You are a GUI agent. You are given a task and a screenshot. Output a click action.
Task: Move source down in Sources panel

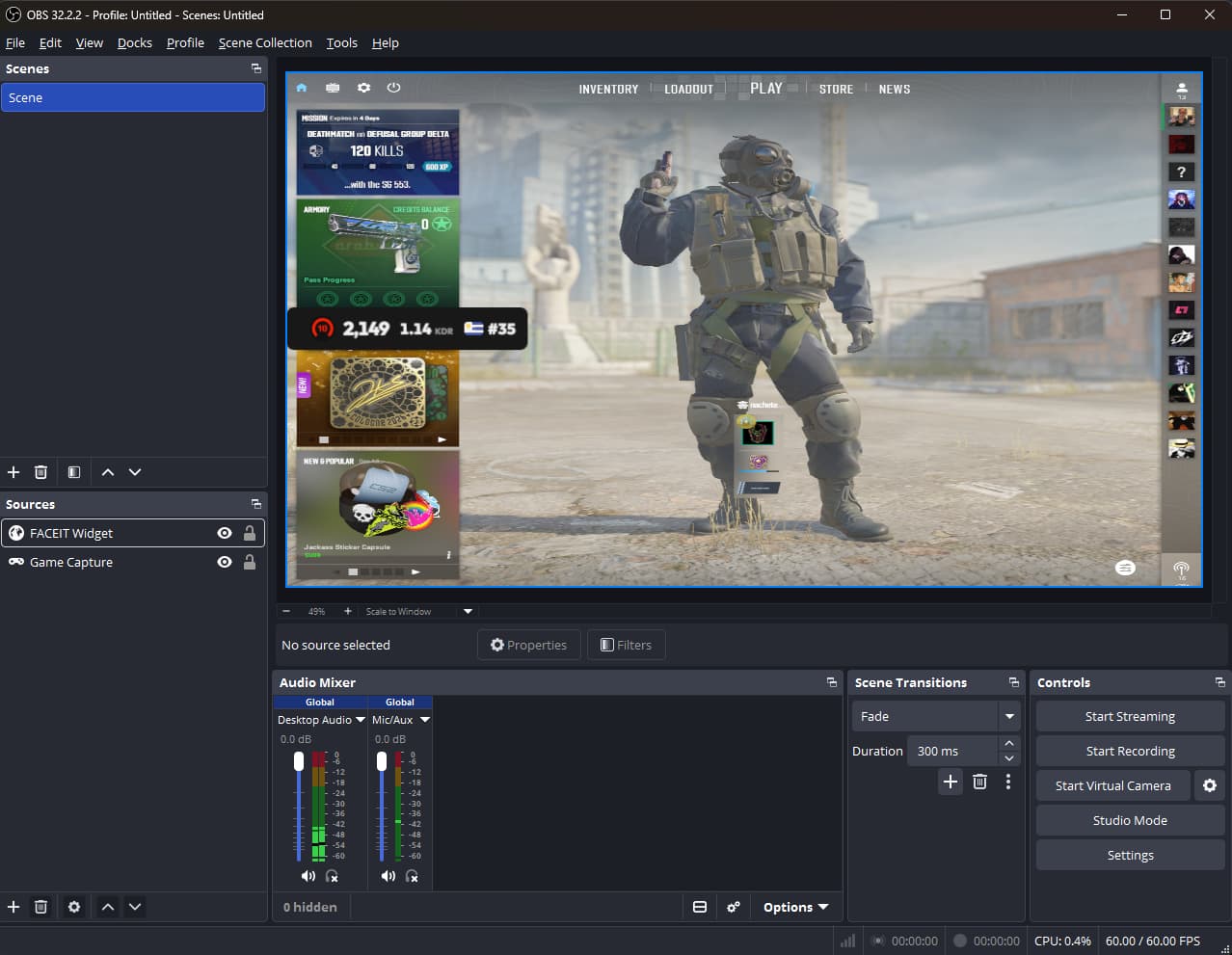135,907
